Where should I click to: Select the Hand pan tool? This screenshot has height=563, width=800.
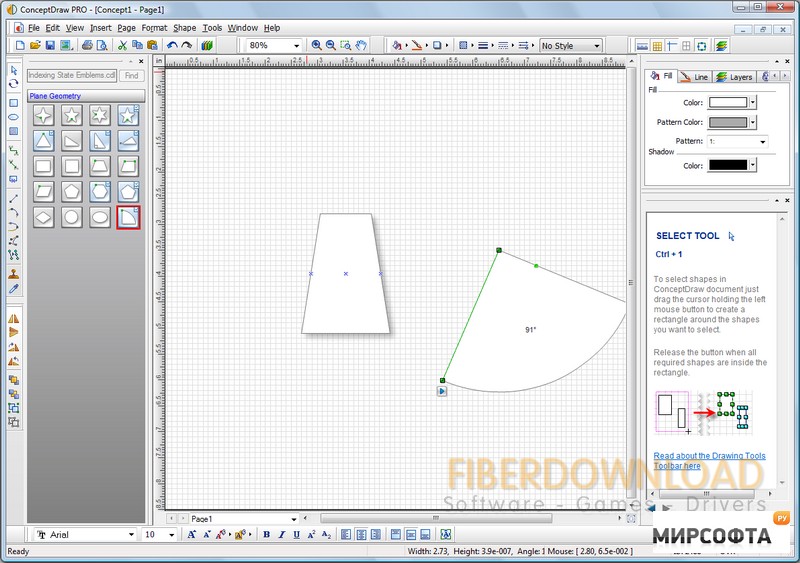click(x=361, y=45)
